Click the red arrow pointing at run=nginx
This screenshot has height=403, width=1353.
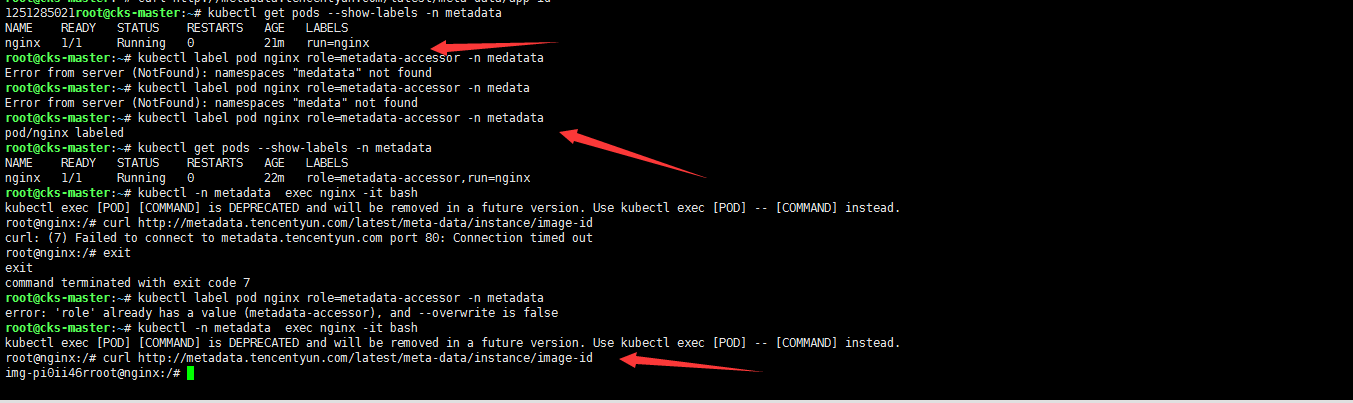tap(494, 46)
